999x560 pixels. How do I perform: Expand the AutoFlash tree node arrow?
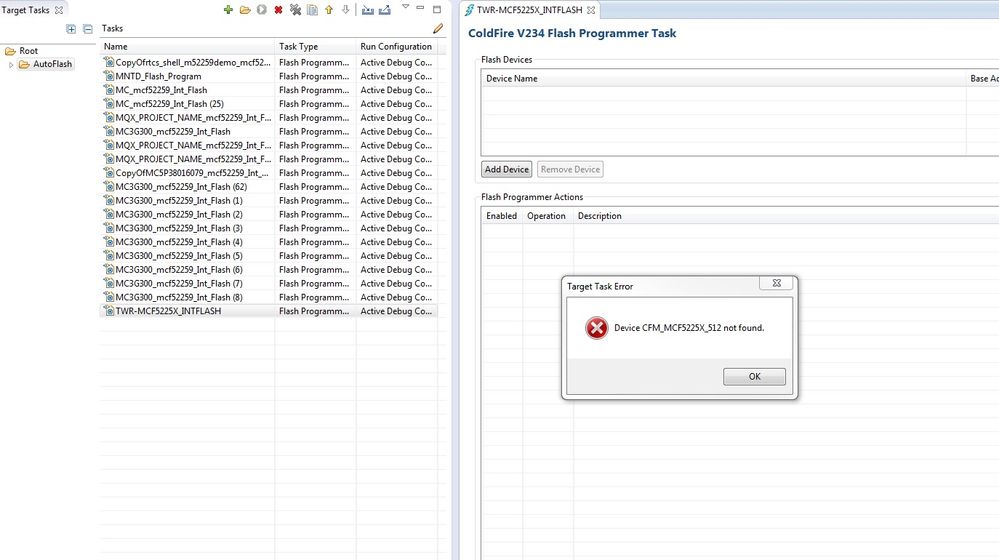tap(11, 65)
